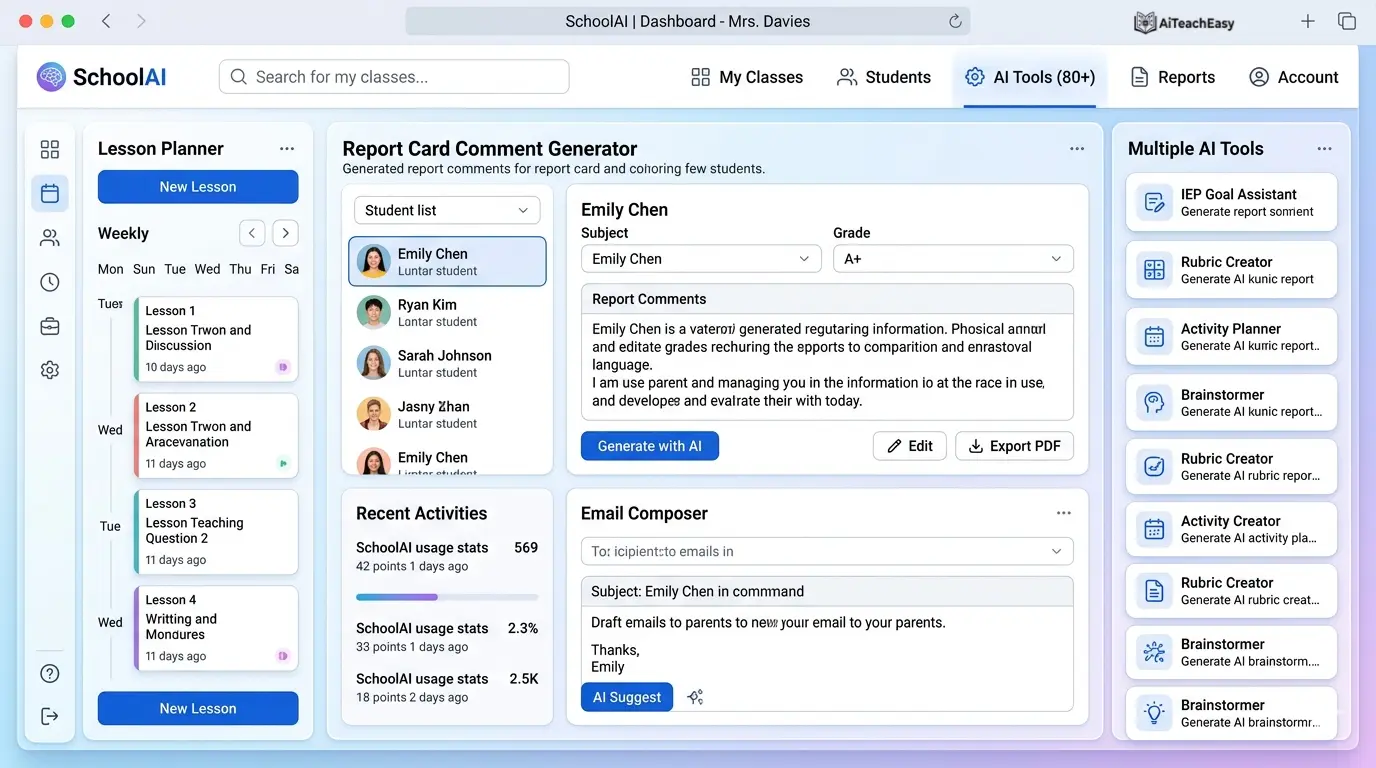Switch to the Reports tab

[x=1173, y=76]
